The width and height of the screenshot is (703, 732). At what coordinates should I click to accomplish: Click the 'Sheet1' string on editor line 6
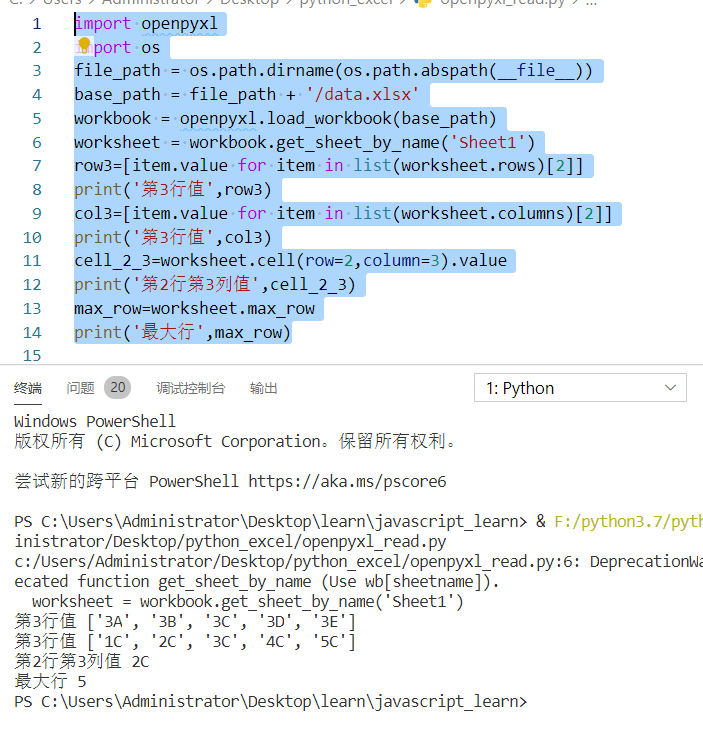(x=487, y=142)
